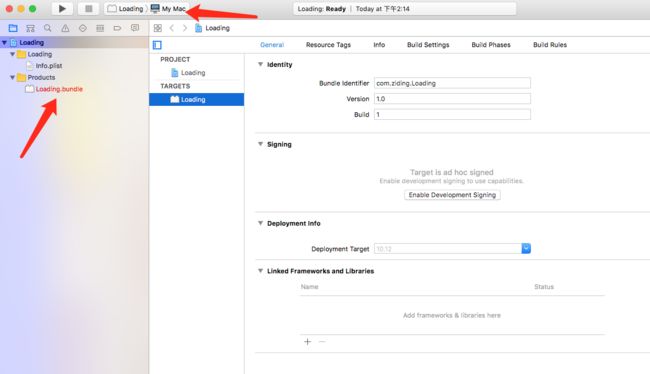The width and height of the screenshot is (650, 374).
Task: Open the Deployment Target dropdown arrow
Action: tap(526, 248)
